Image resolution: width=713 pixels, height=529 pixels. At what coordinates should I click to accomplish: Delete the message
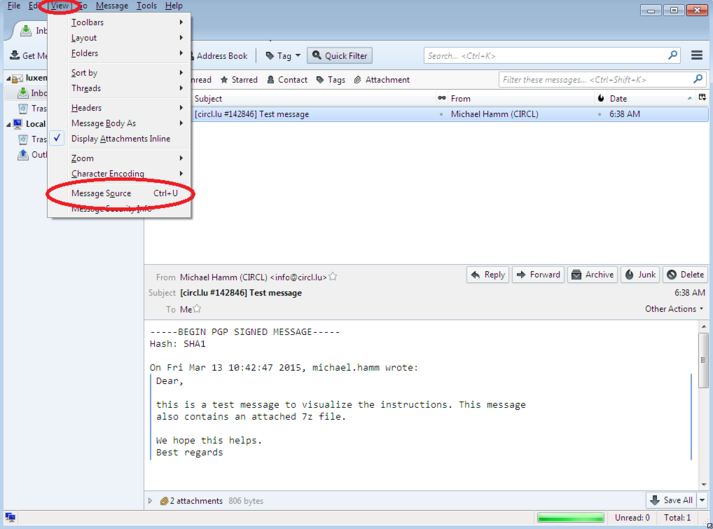pyautogui.click(x=685, y=275)
